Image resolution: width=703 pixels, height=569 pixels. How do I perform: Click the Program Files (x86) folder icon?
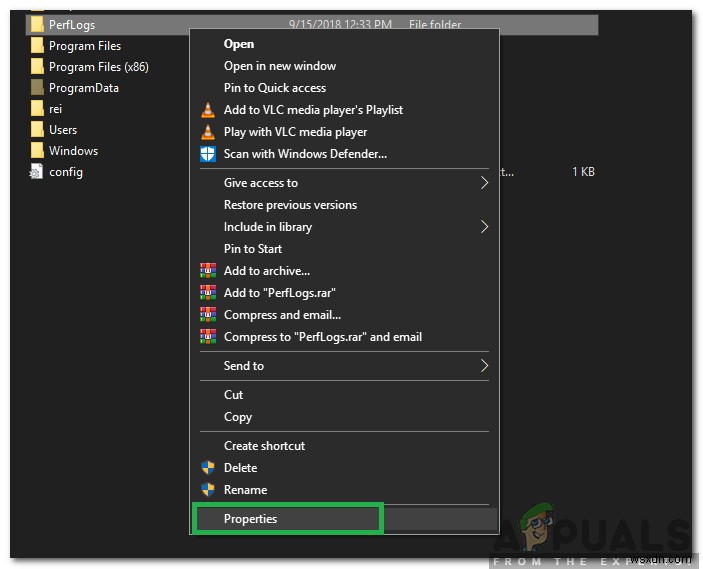coord(37,67)
